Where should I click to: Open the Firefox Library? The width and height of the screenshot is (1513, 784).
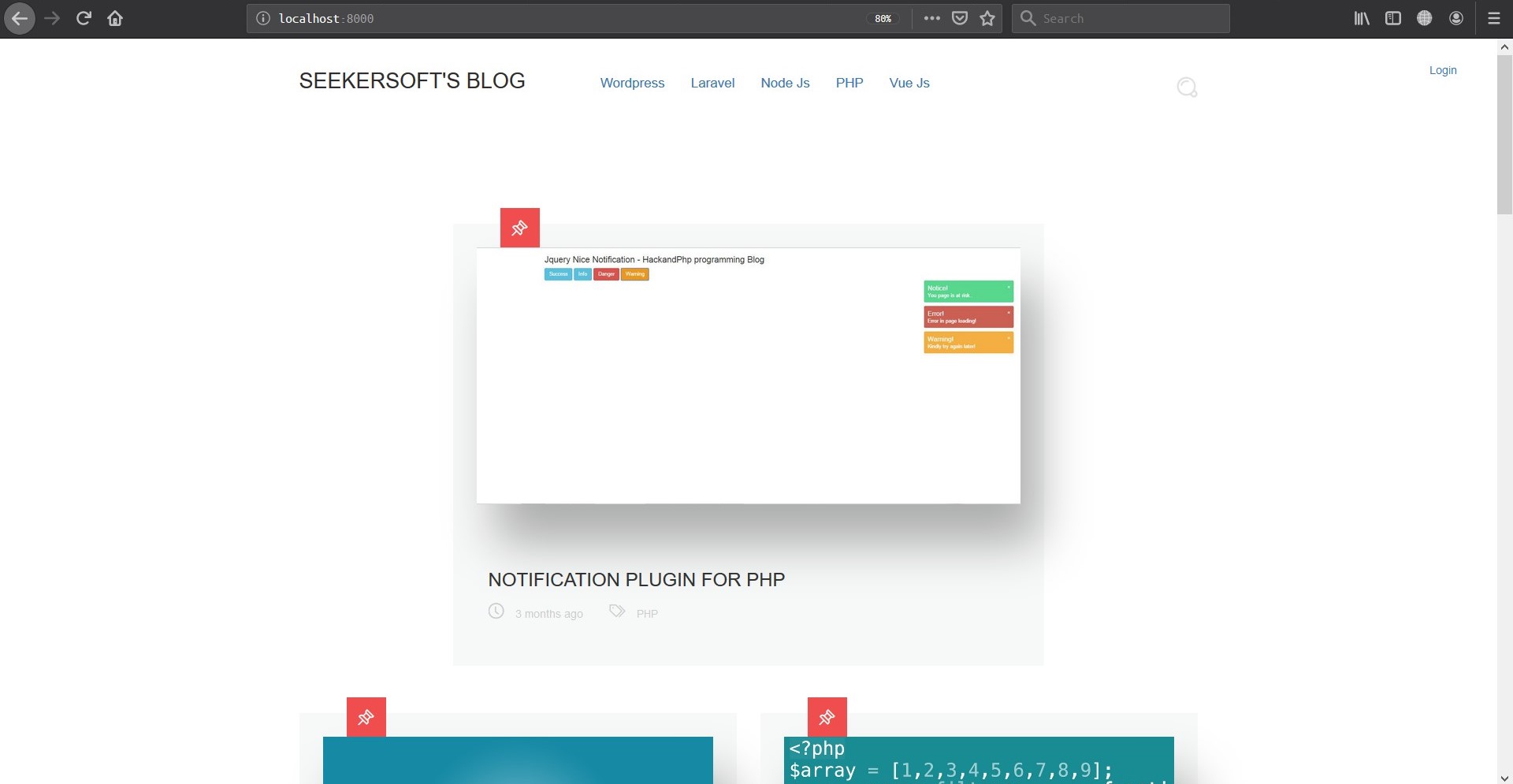click(x=1361, y=17)
